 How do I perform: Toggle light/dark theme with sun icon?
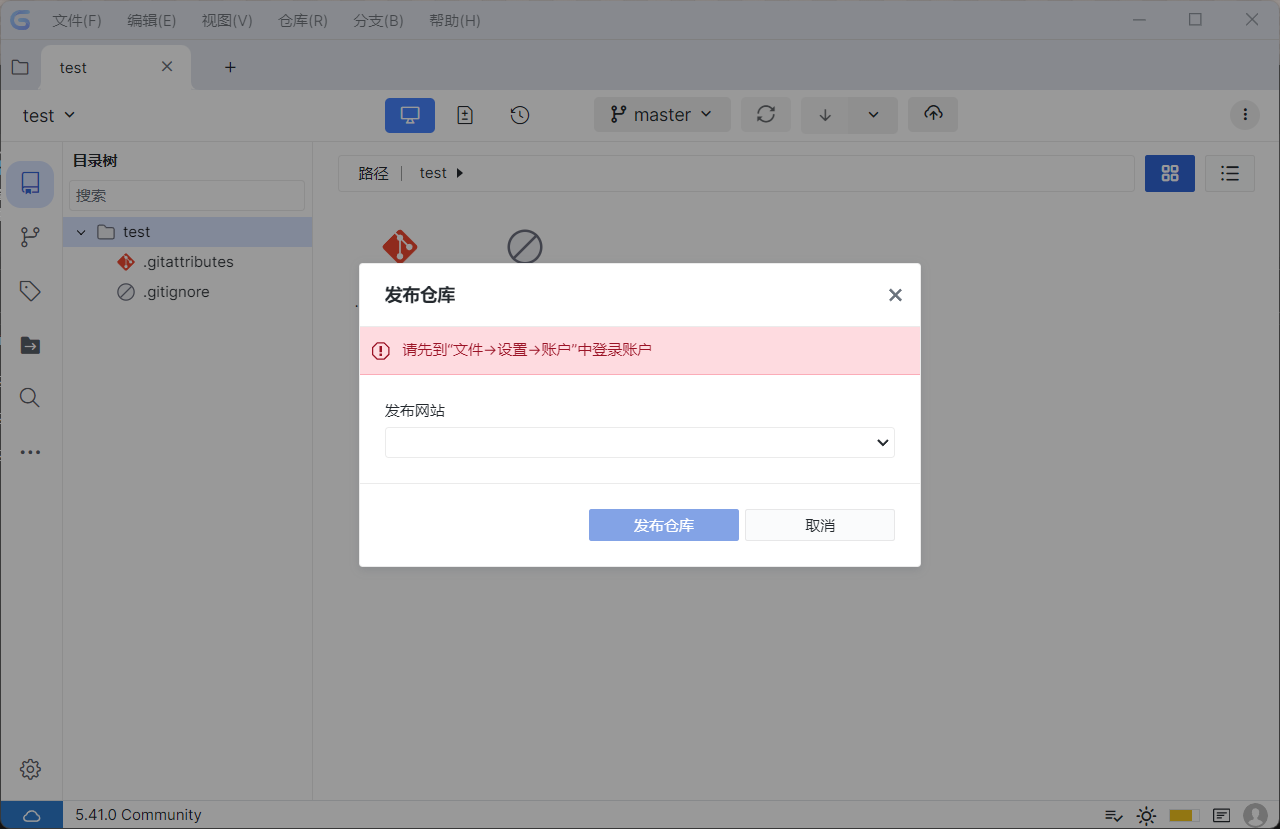(x=1146, y=815)
